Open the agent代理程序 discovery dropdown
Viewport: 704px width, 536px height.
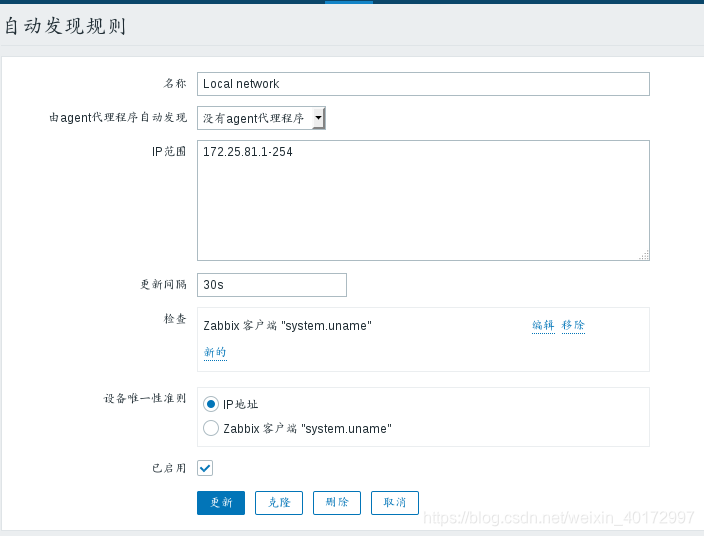tap(261, 118)
